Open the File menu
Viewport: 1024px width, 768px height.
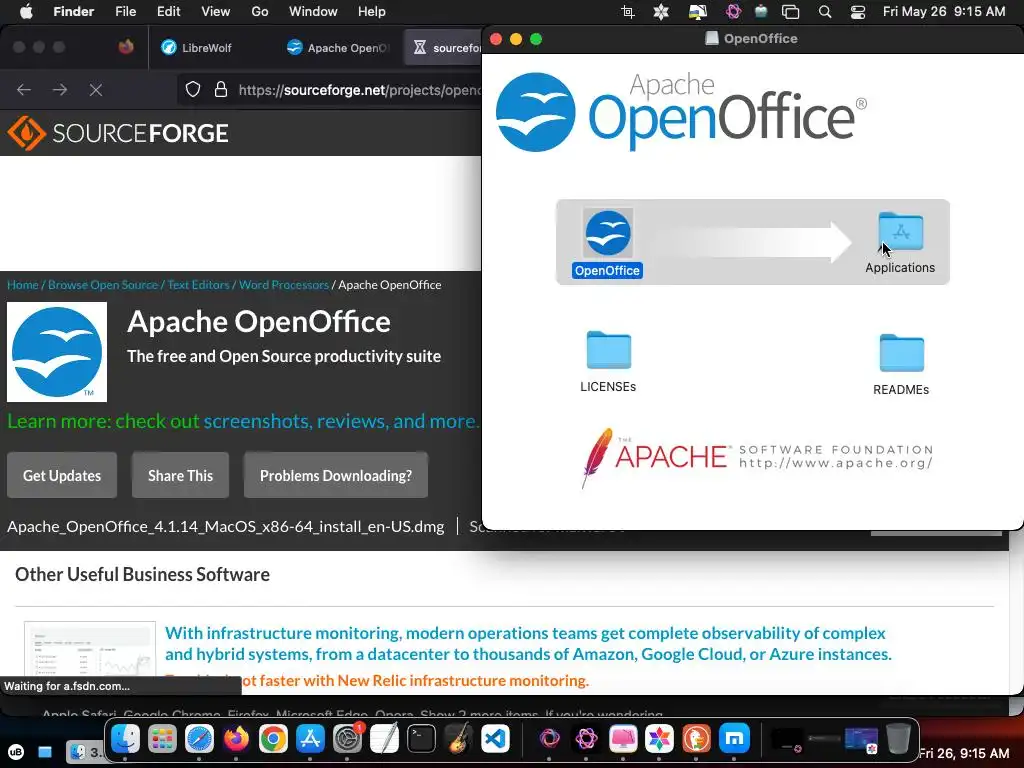tap(125, 12)
